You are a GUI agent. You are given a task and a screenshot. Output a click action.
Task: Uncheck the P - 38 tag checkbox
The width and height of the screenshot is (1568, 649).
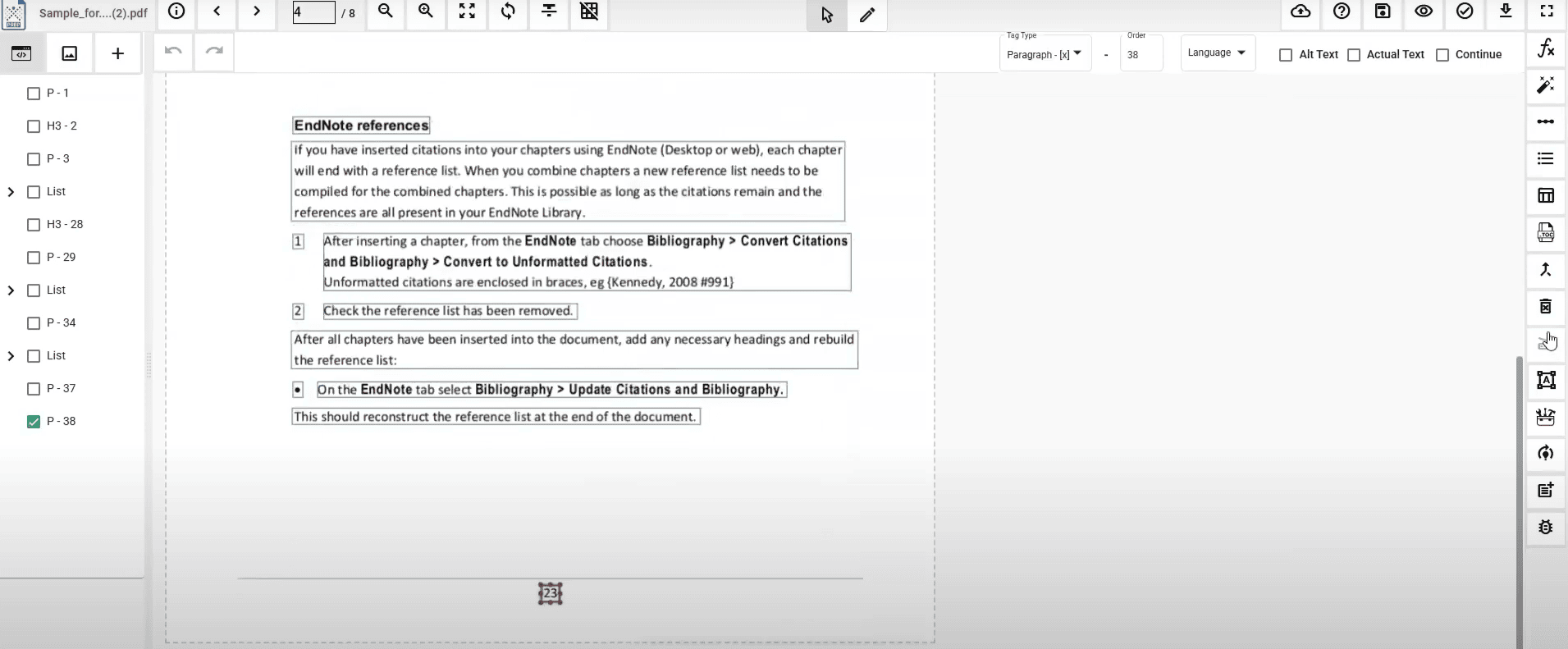(34, 422)
